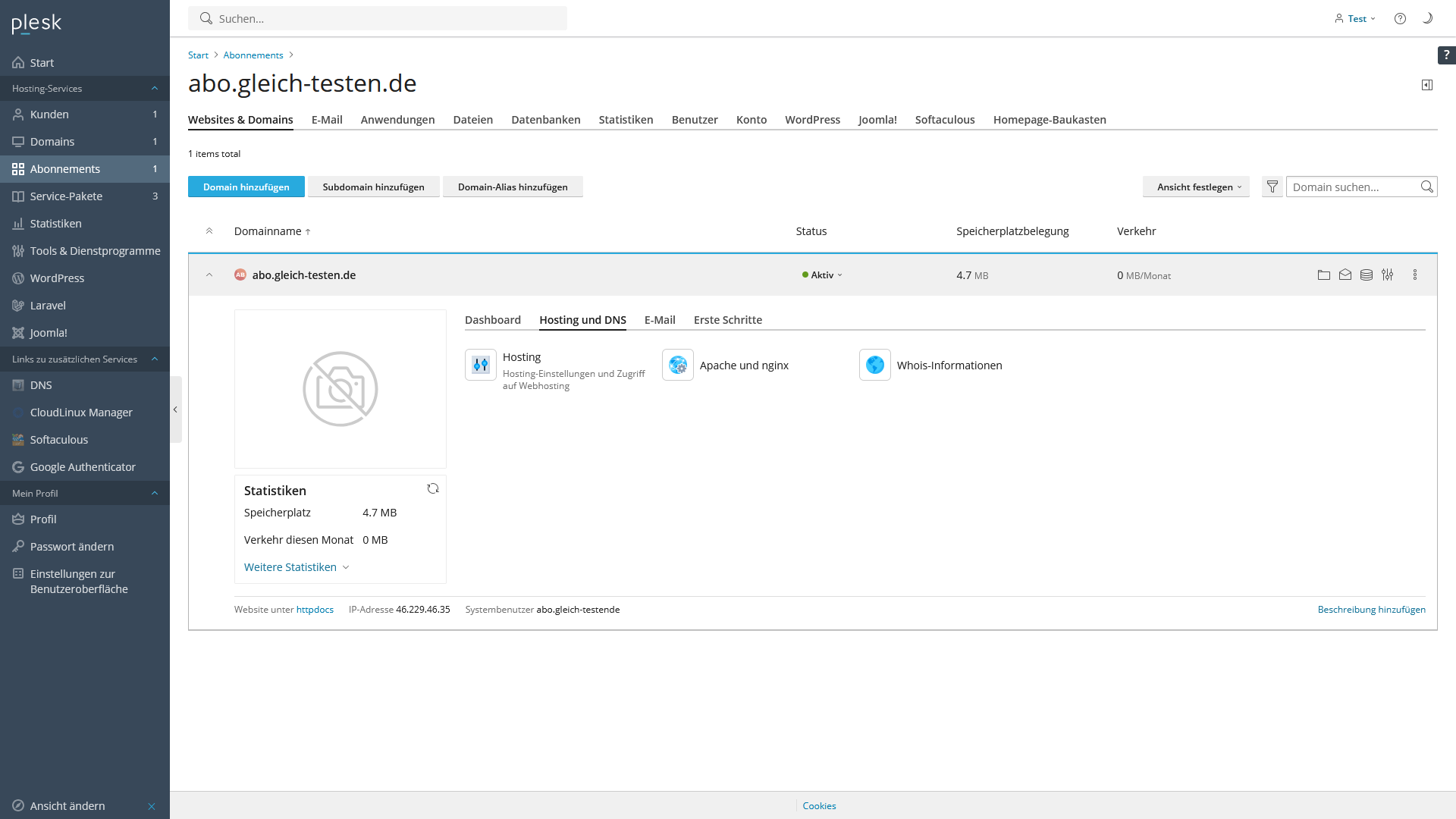
Task: Open file manager folder icon in domain row
Action: tap(1323, 275)
